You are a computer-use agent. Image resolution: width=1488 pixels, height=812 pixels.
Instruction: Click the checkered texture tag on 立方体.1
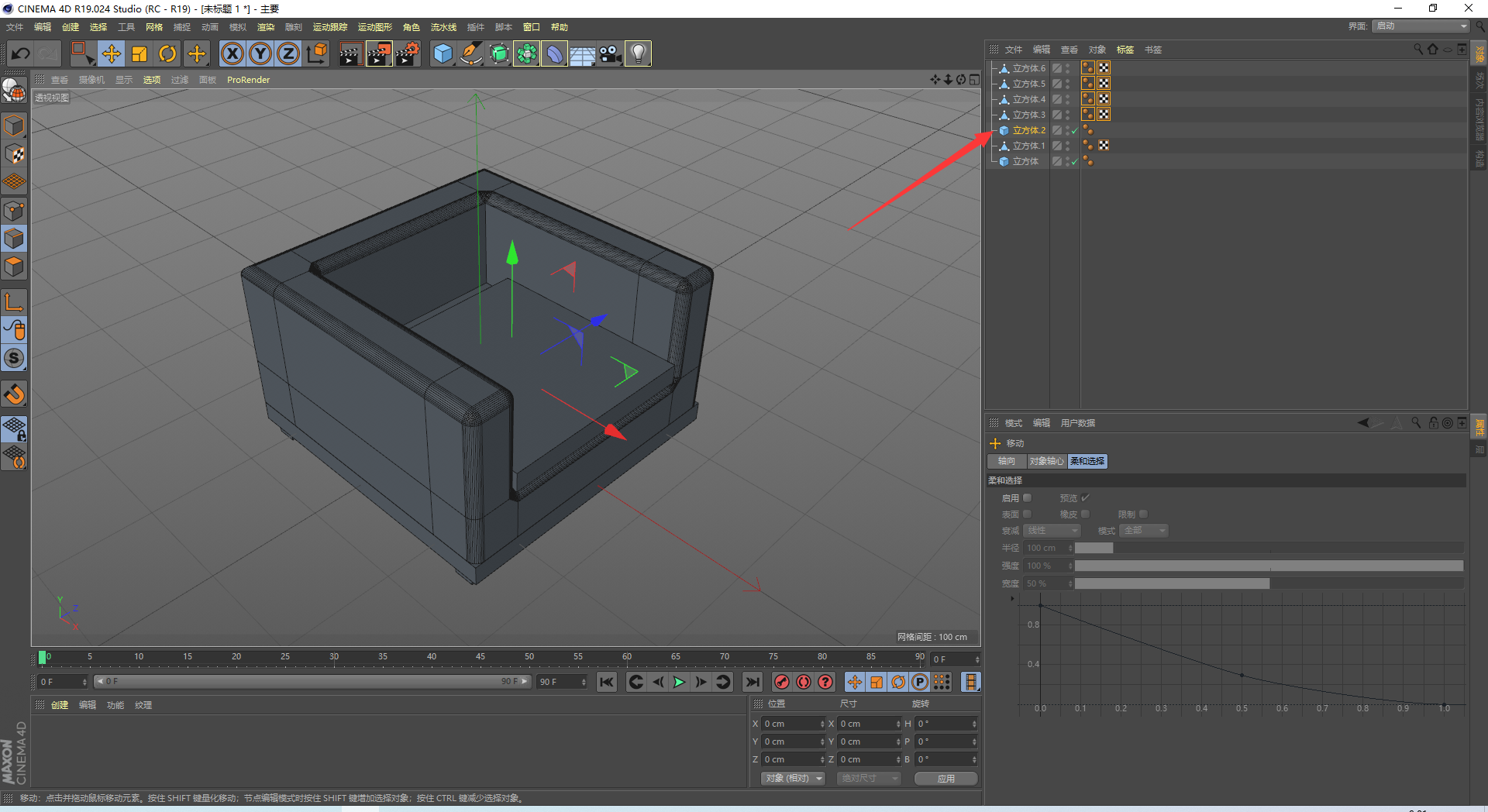click(1104, 146)
